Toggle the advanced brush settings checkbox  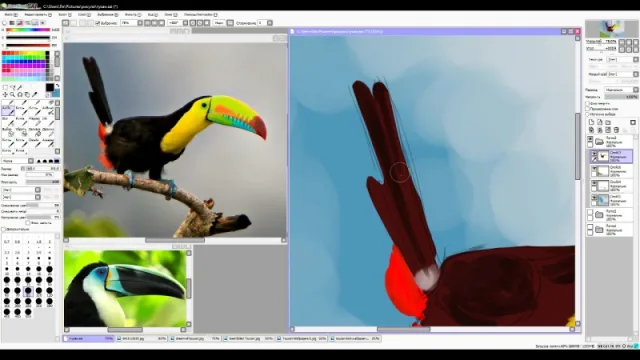(x=3, y=229)
